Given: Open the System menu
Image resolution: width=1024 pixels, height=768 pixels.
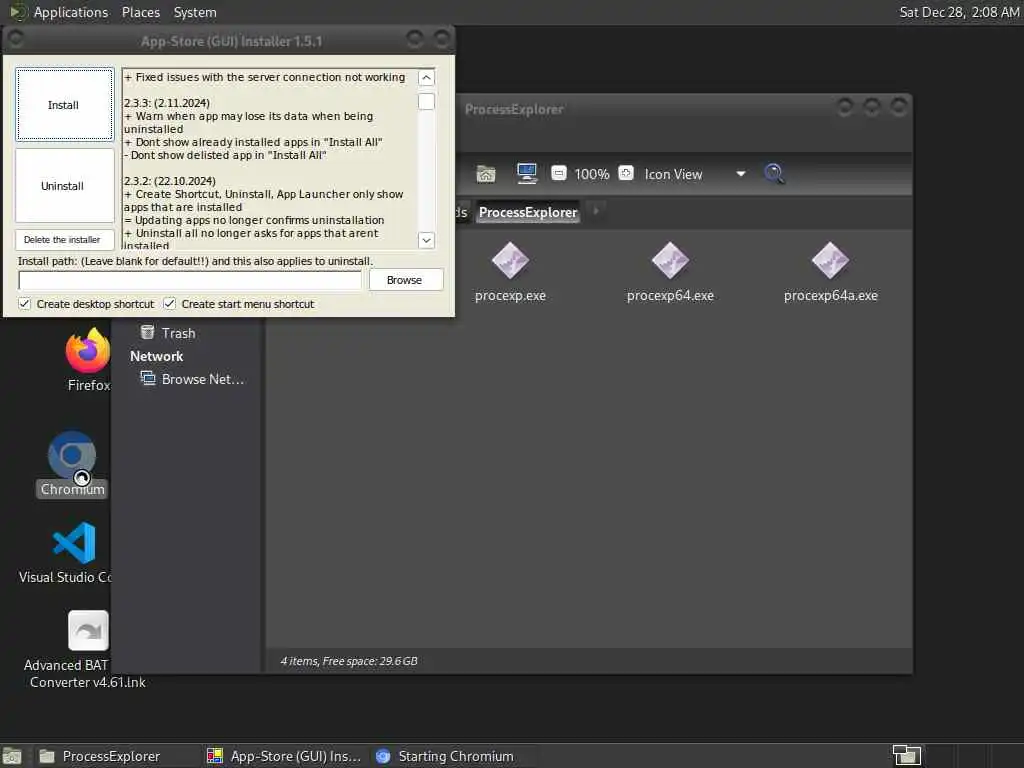Looking at the screenshot, I should 195,12.
